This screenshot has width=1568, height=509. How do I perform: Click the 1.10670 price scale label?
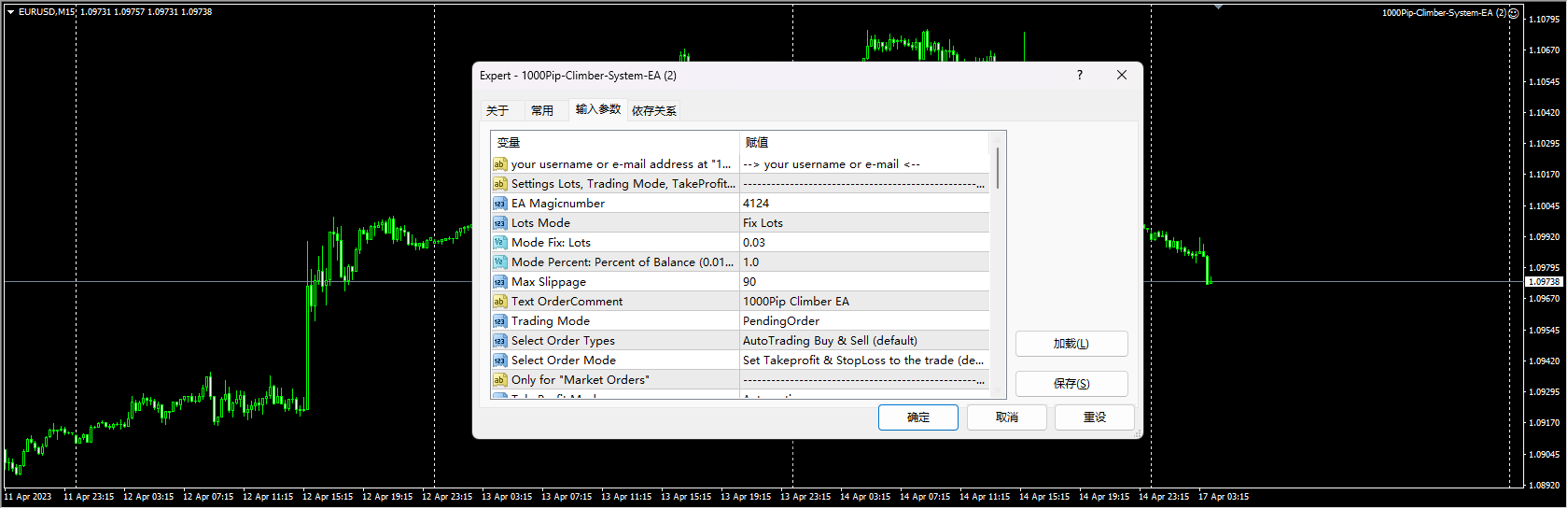tap(1544, 50)
